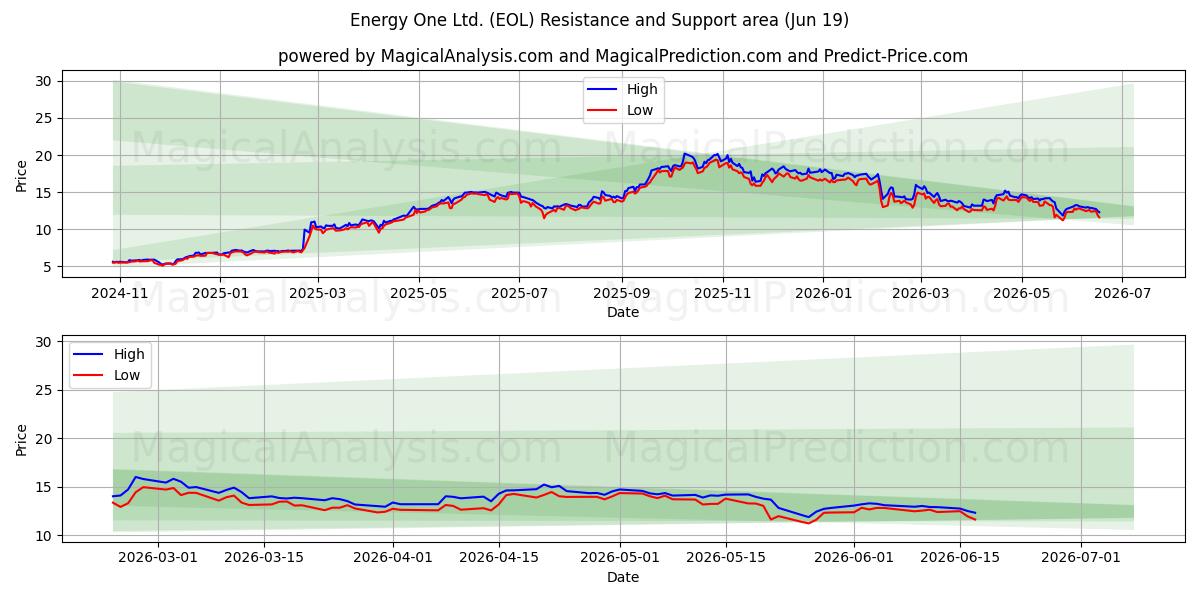Click the '2026-03-15' tick label
Screen dimensions: 1200x600
(264, 558)
